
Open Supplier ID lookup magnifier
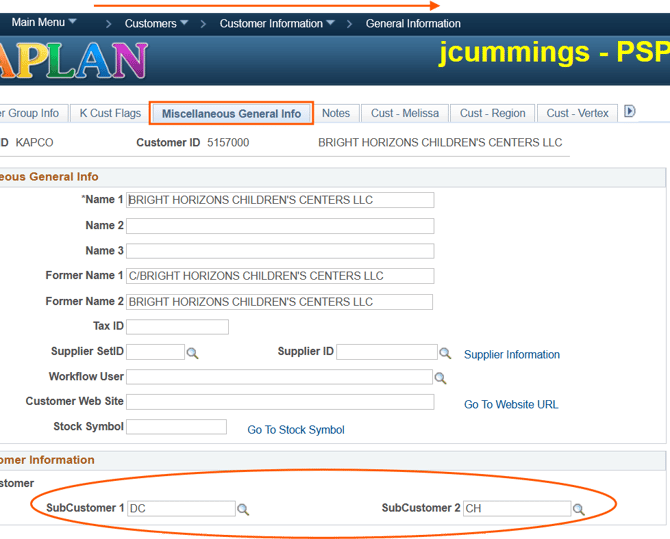pos(445,353)
